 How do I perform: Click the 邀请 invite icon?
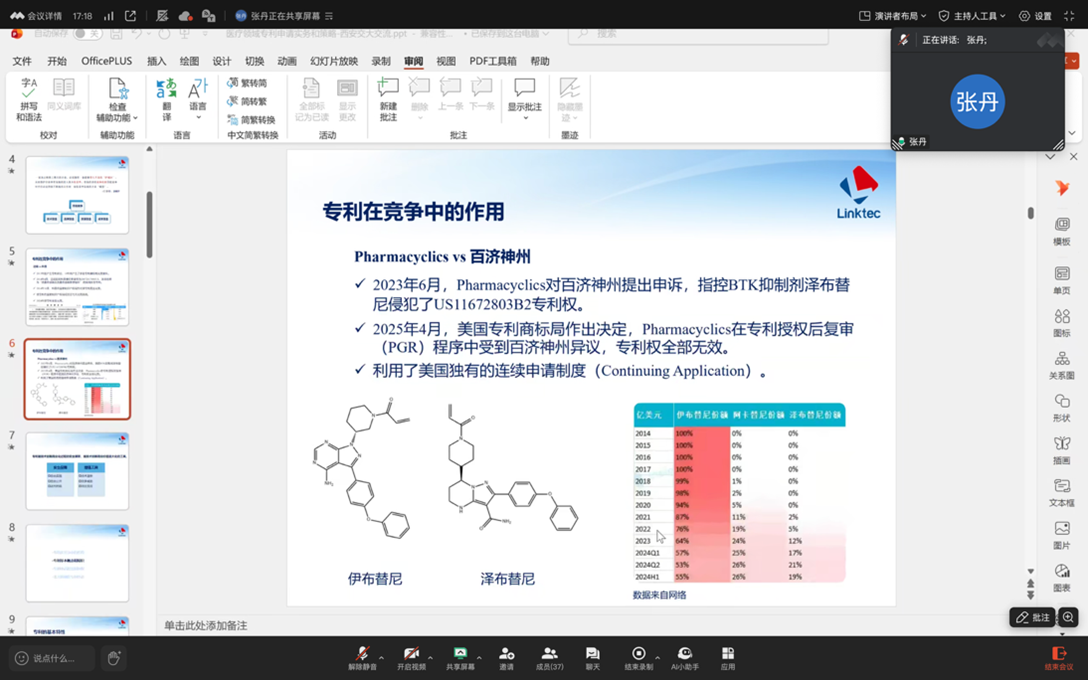click(506, 656)
